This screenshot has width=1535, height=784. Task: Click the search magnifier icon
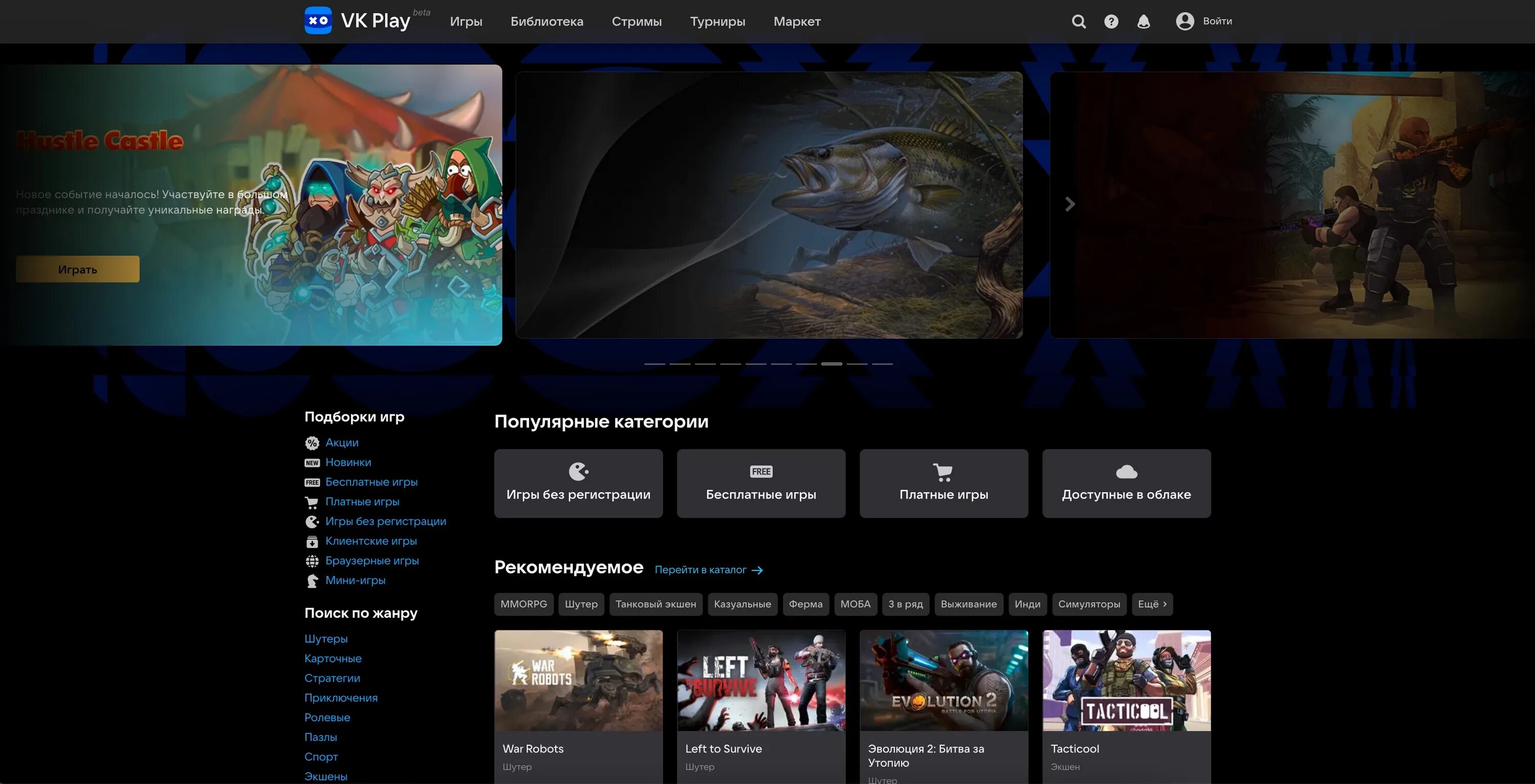(1079, 21)
